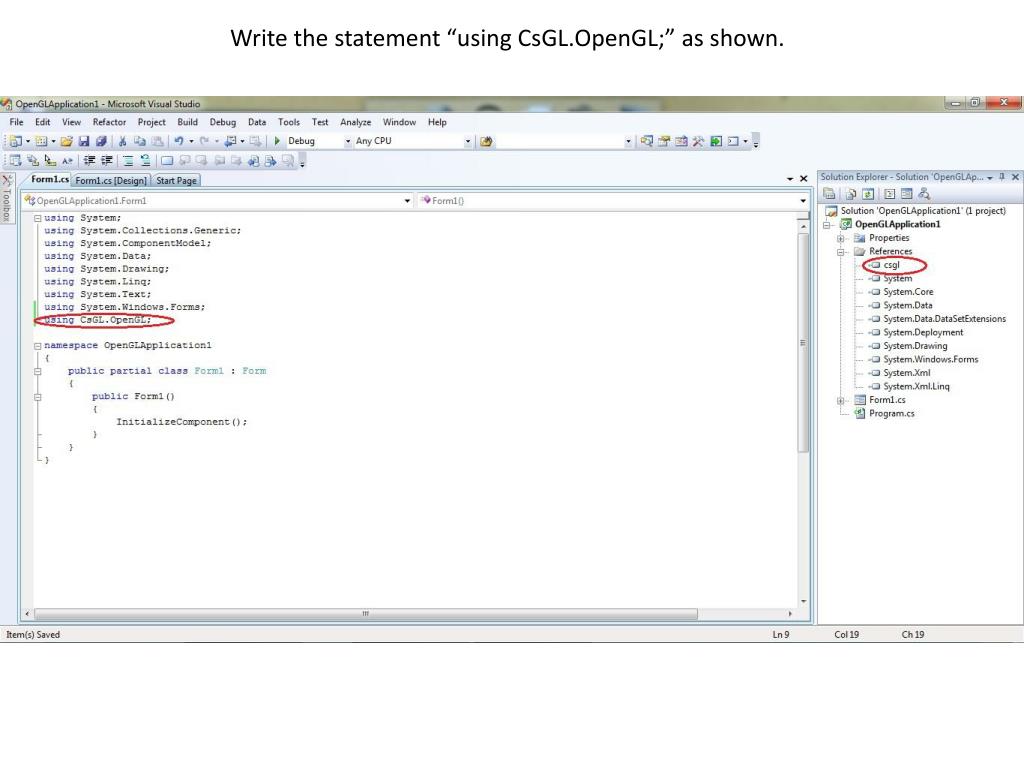1024x768 pixels.
Task: Click View Class Diagram icon in Solution Explorer
Action: pos(923,194)
